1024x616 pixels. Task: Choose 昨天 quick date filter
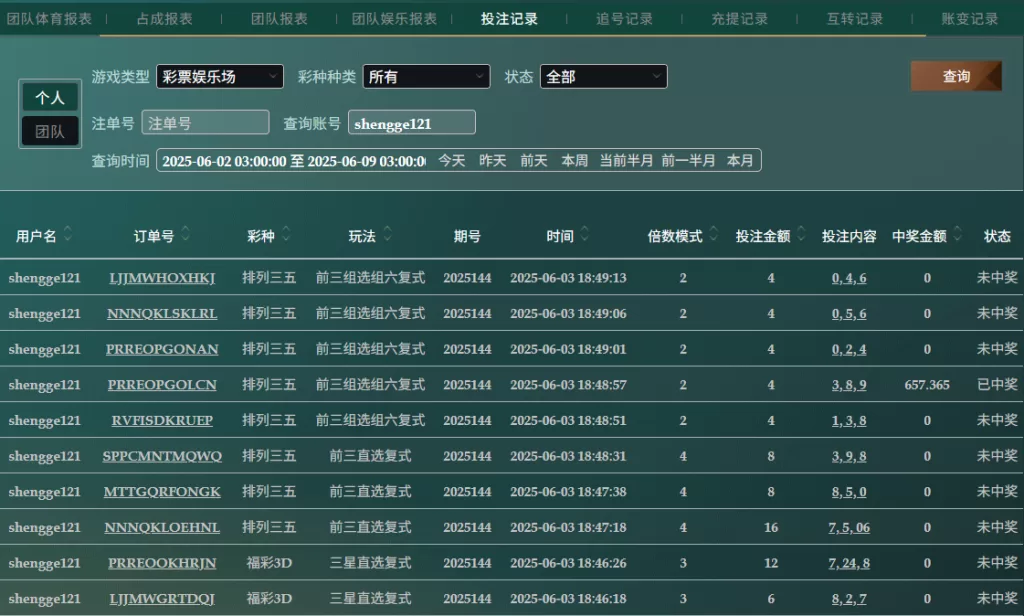click(x=493, y=160)
